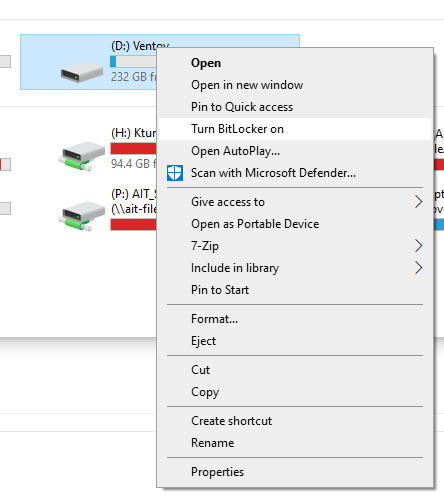The width and height of the screenshot is (444, 496).
Task: Eject the drive via Eject entry
Action: 295,341
